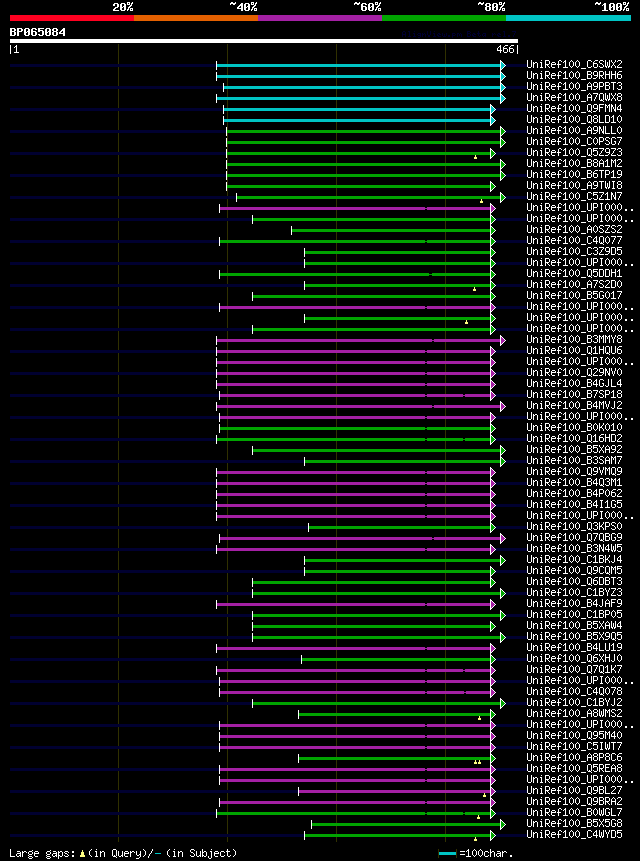Viewport: 640px width, 861px height.
Task: Select the UniRef100_C0PSG7 label
Action: 574,141
